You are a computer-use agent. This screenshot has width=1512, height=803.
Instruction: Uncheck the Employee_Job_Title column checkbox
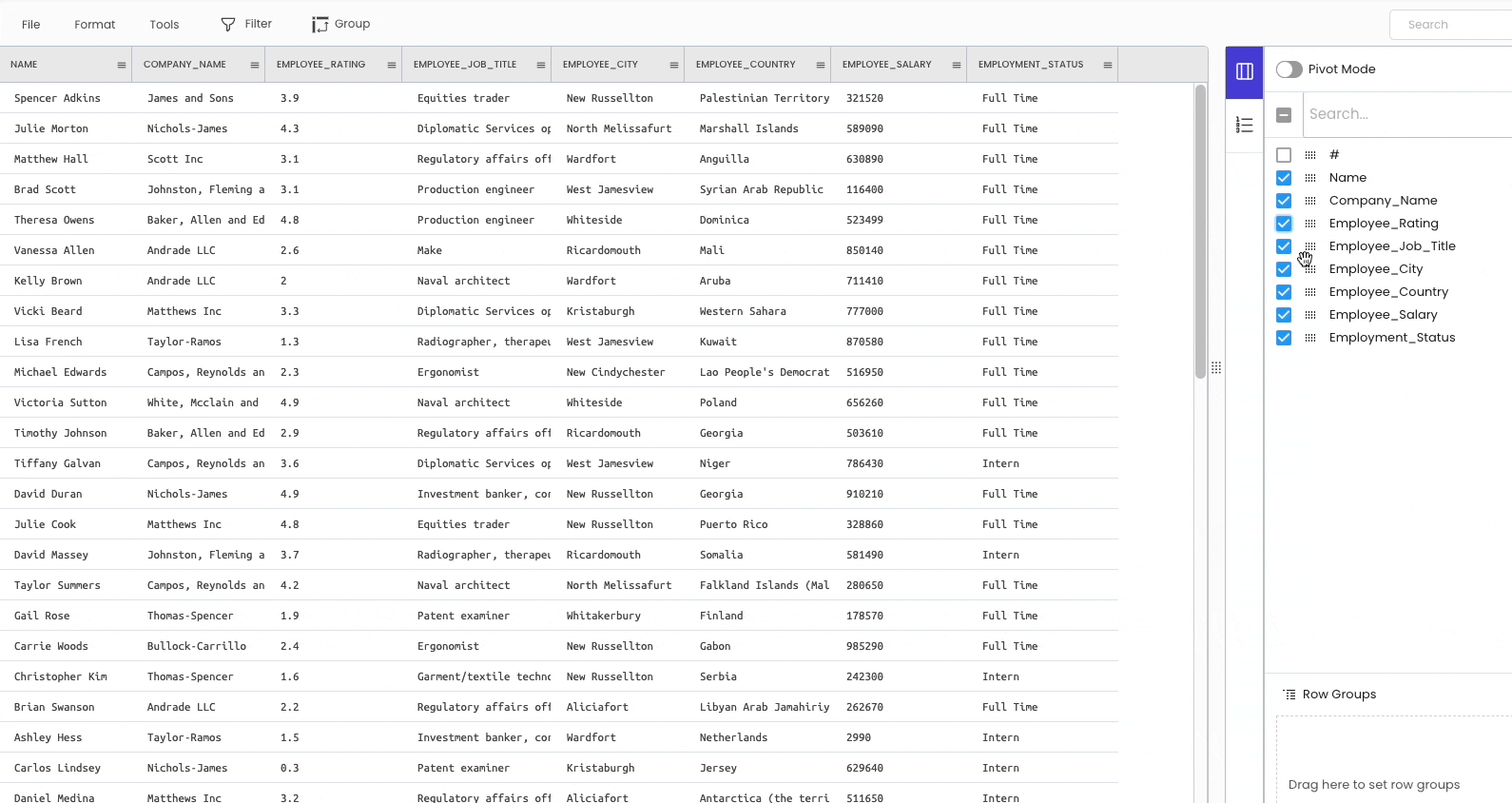(x=1284, y=246)
